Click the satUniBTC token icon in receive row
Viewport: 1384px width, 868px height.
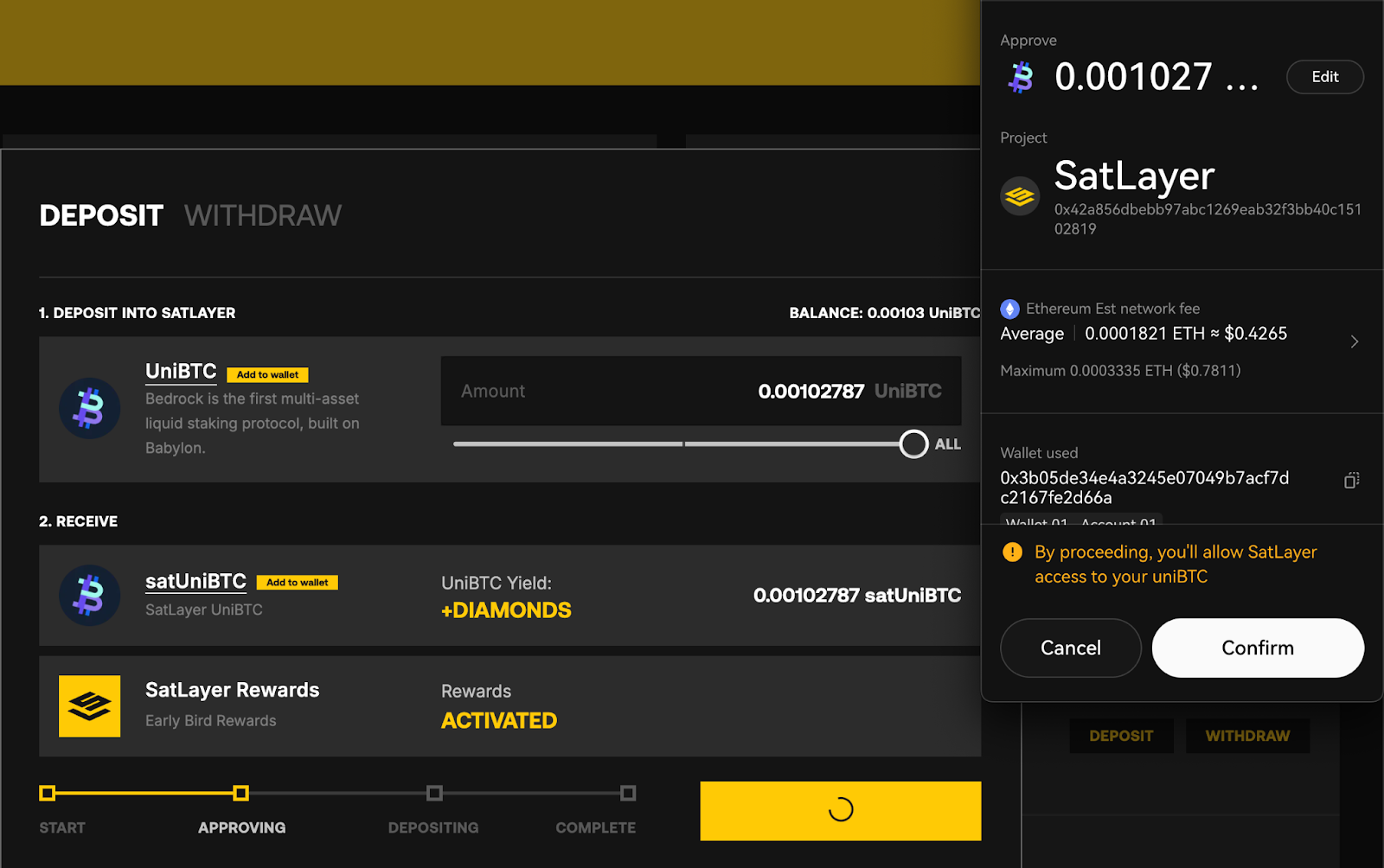[x=89, y=596]
